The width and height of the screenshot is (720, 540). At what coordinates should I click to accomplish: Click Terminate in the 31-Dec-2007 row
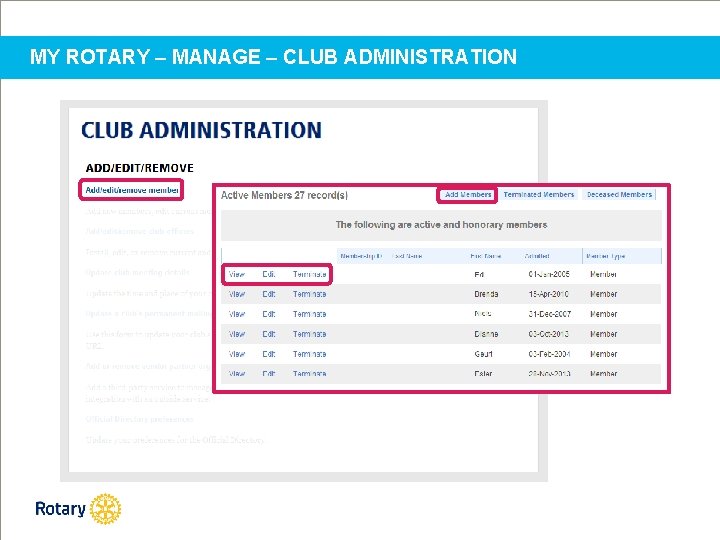pos(309,314)
